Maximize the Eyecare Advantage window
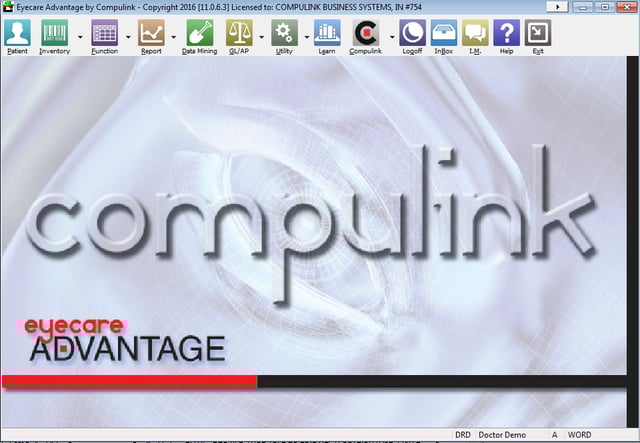 tap(605, 7)
